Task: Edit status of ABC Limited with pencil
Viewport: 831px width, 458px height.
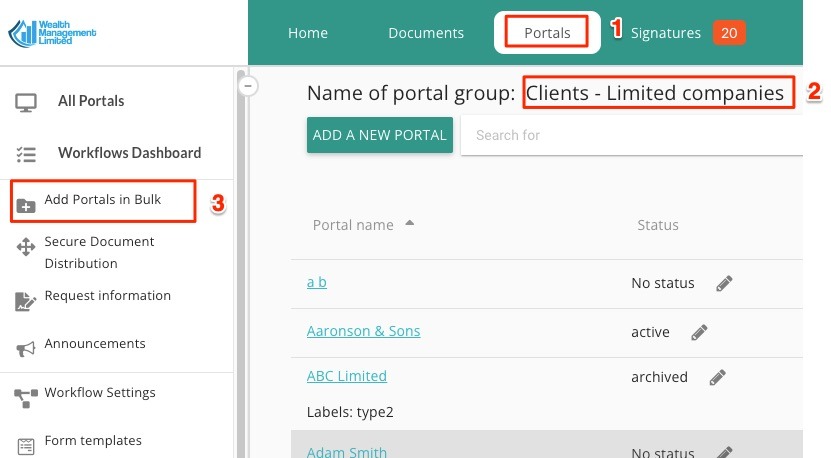Action: click(717, 377)
